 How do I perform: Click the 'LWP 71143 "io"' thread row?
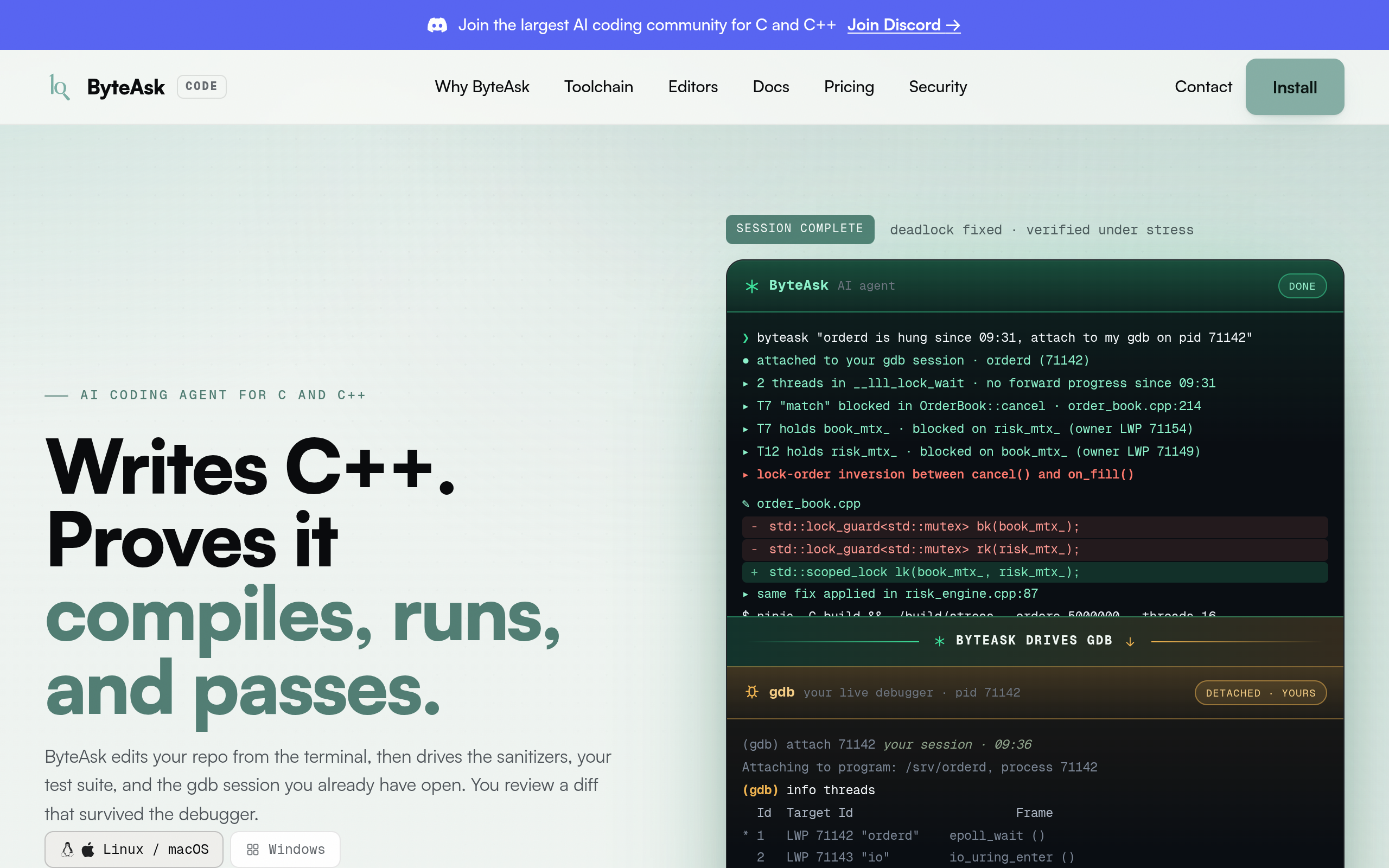[x=908, y=857]
